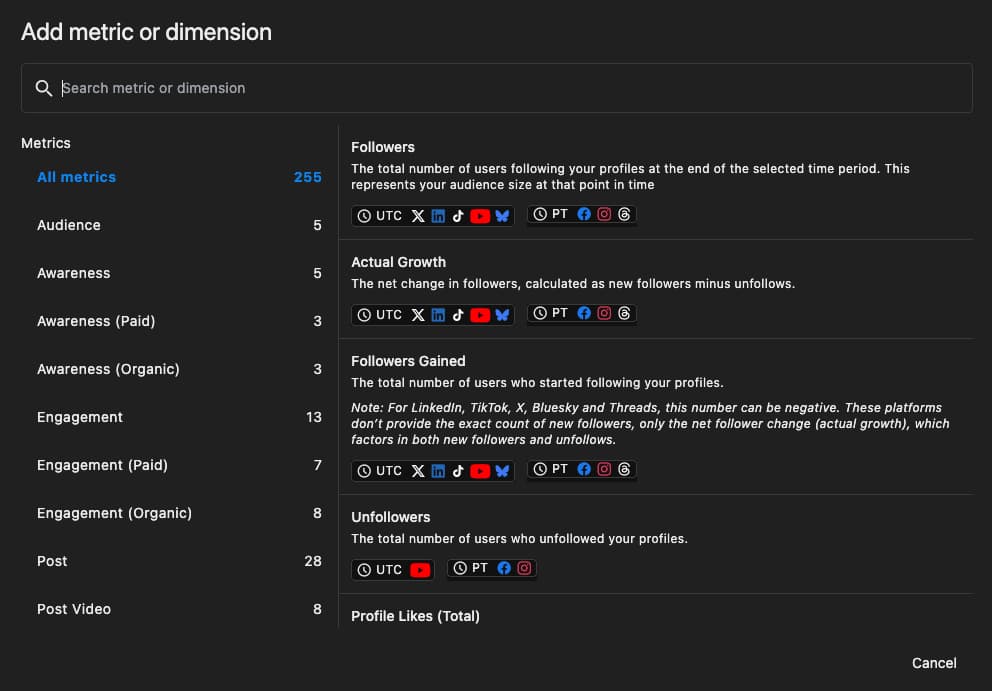Click the LinkedIn icon under Actual Growth

point(438,315)
